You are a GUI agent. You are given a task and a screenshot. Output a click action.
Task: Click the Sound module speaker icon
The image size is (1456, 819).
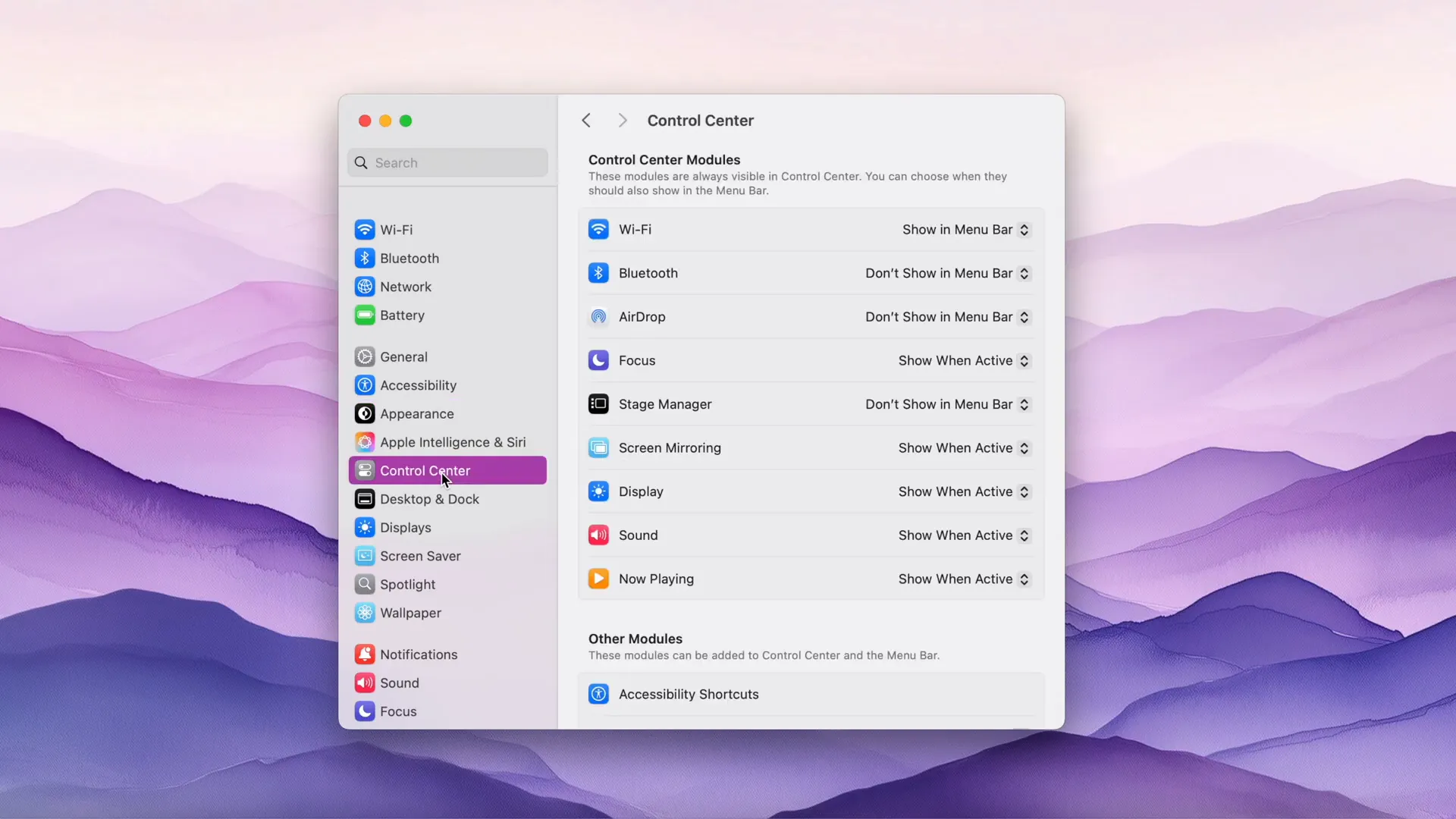(598, 535)
